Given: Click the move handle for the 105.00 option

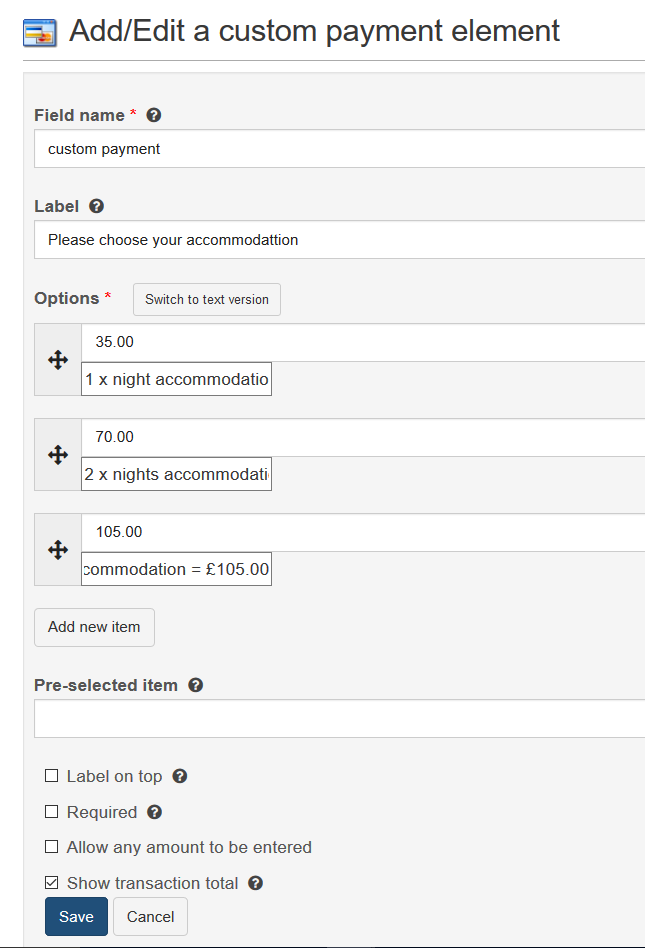Looking at the screenshot, I should coord(58,550).
